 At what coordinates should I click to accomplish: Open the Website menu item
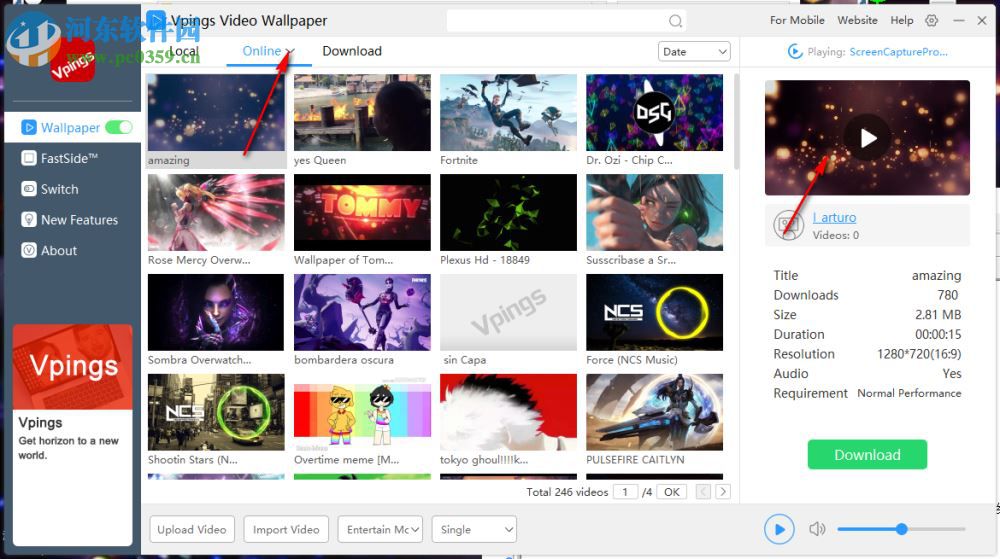857,20
